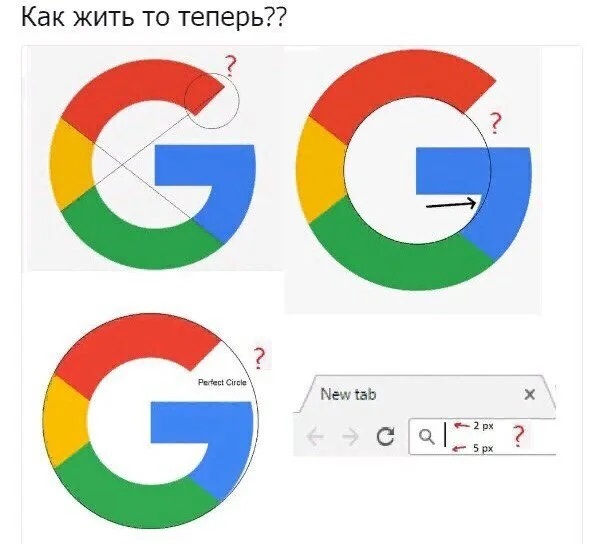This screenshot has height=544, width=603.
Task: Click the Perfect Circle label
Action: [222, 382]
